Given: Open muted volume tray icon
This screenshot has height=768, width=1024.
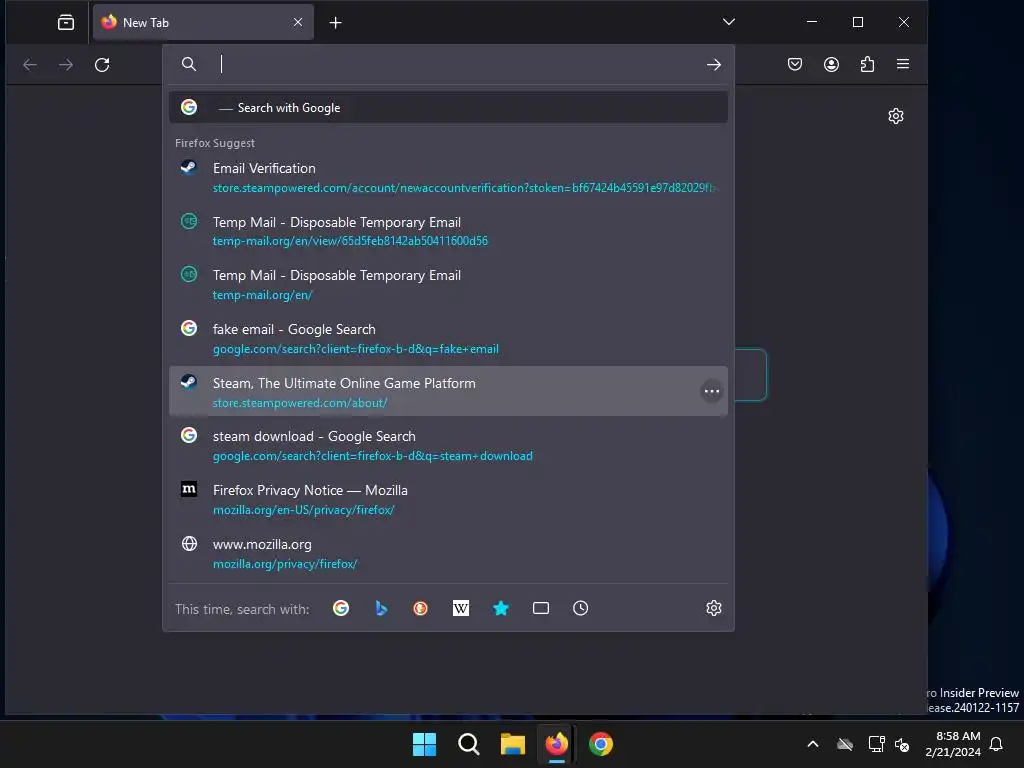Looking at the screenshot, I should (x=902, y=744).
